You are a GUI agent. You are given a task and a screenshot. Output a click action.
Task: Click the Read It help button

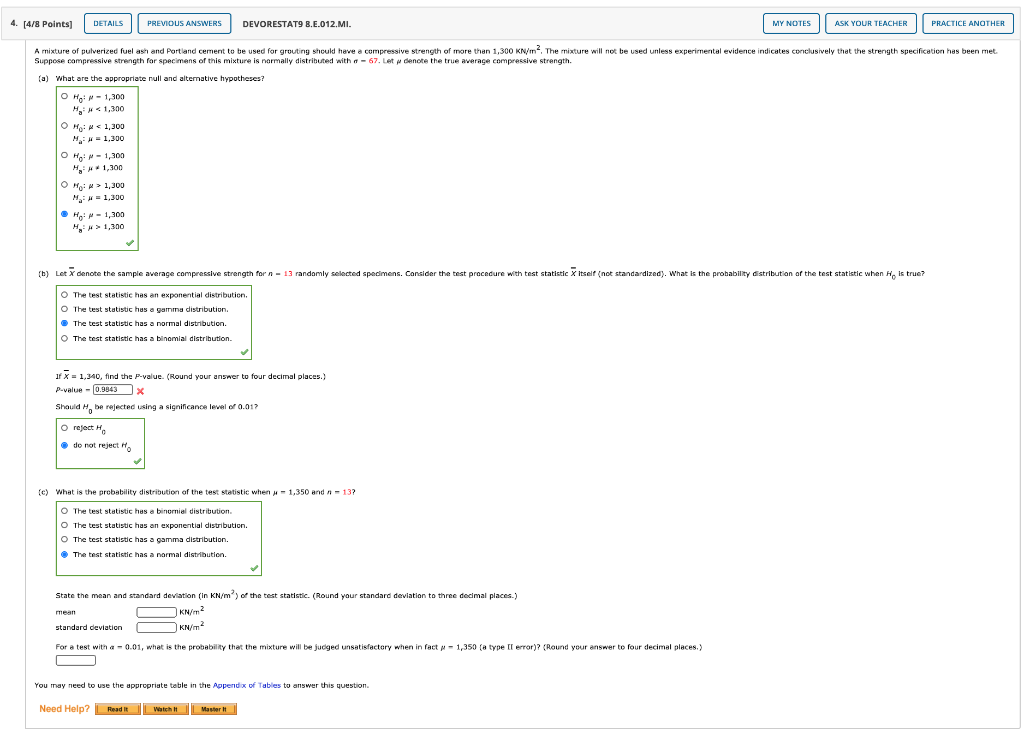(117, 709)
